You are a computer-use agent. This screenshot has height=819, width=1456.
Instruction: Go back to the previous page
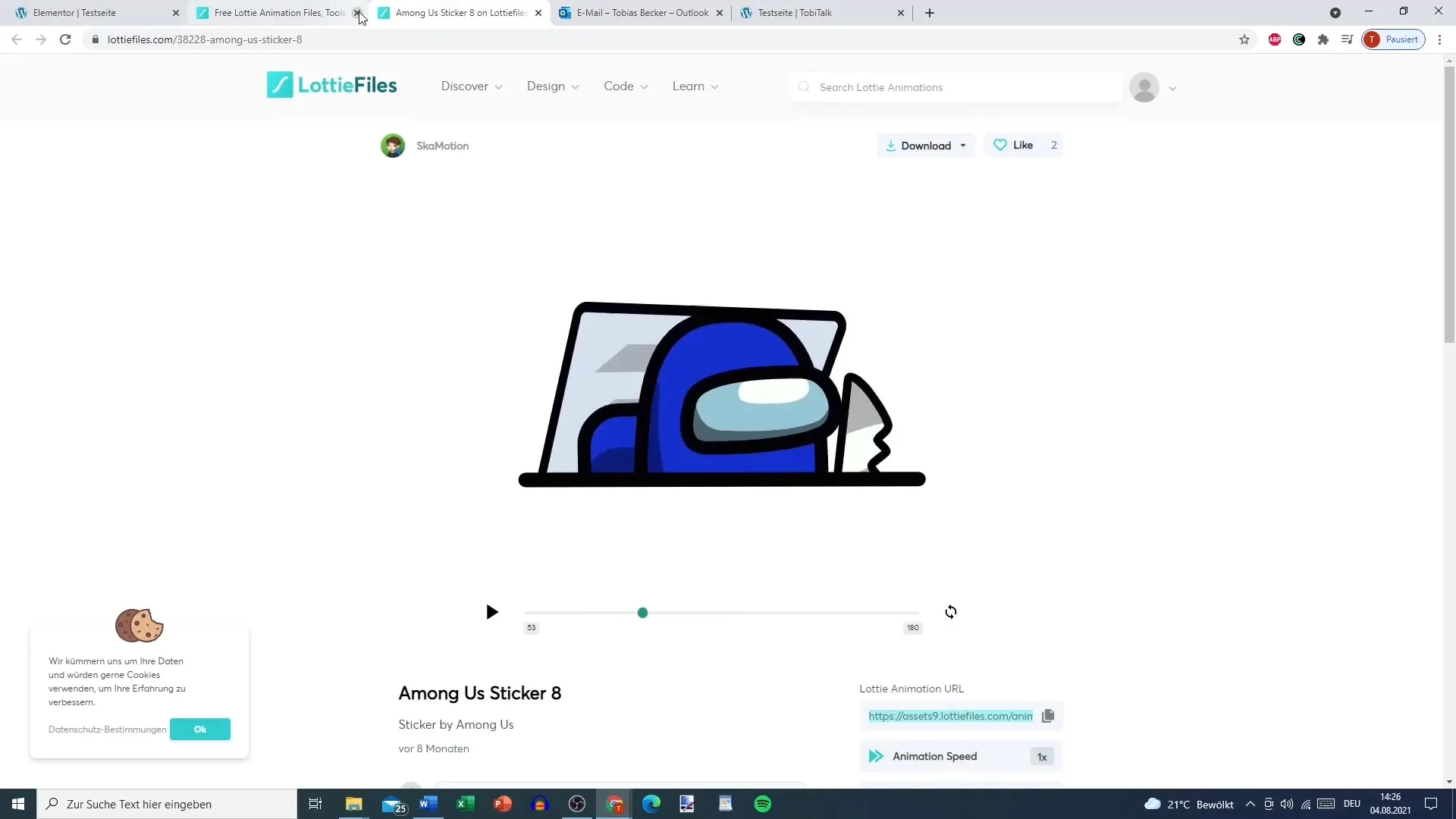tap(17, 39)
